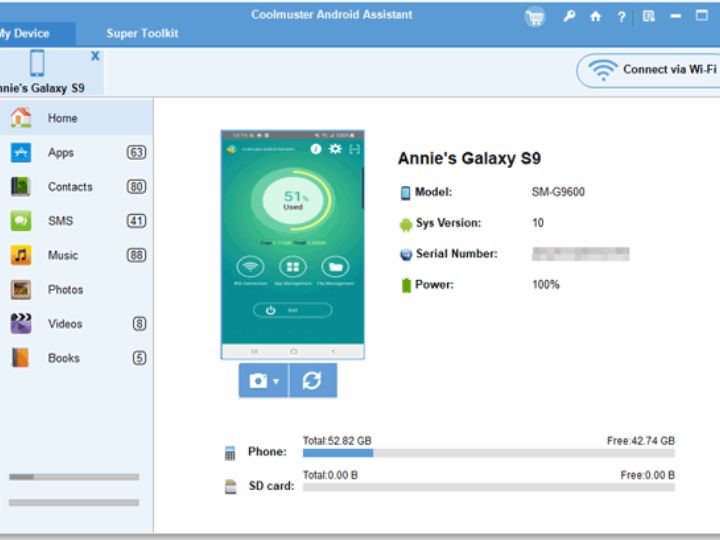Open the Contacts category in the sidebar
The height and width of the screenshot is (540, 720).
pyautogui.click(x=76, y=186)
